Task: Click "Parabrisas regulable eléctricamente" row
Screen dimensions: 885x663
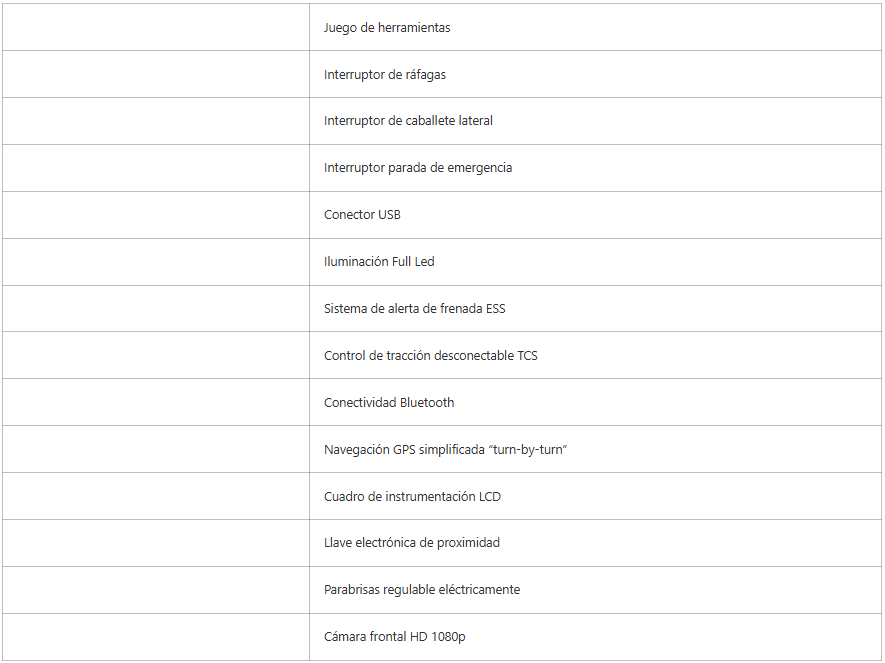Action: click(422, 590)
